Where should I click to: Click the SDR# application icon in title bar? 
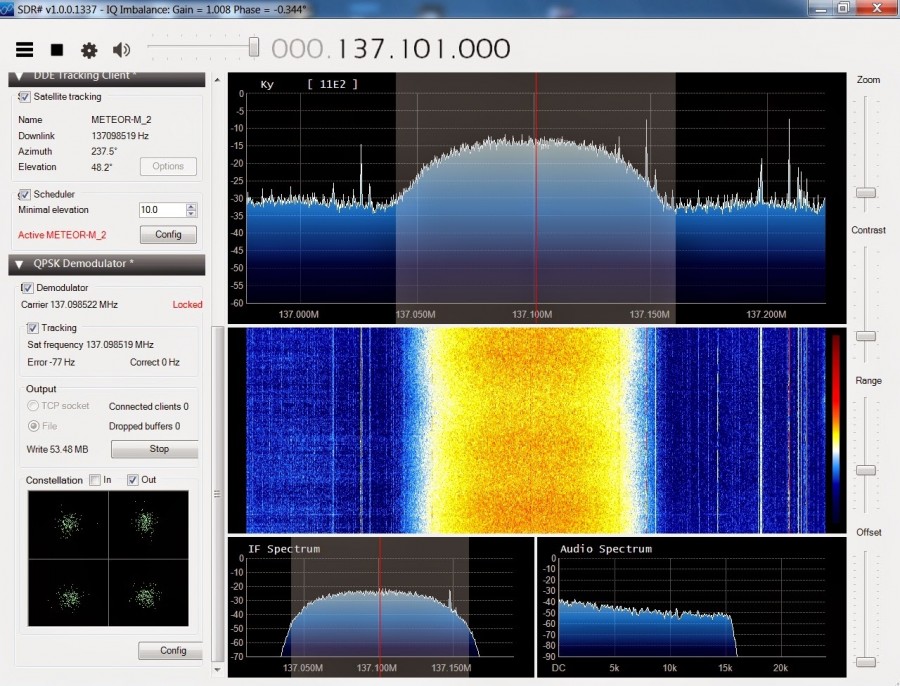click(x=9, y=8)
